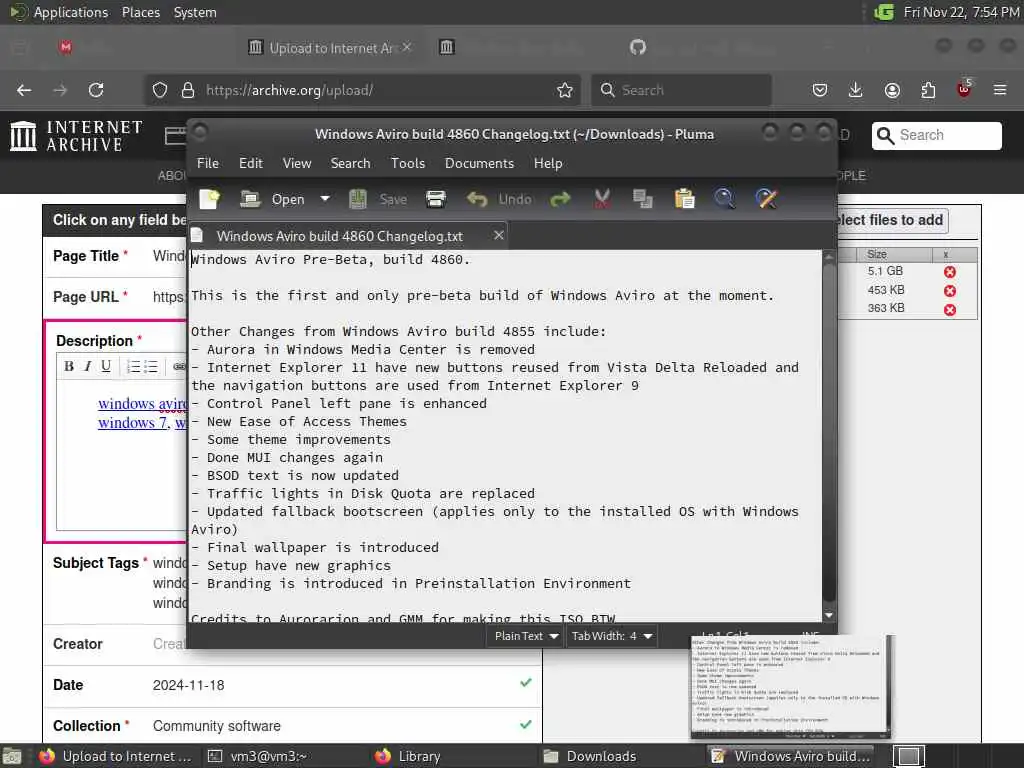Click the Redo arrow in Pluma toolbar
This screenshot has width=1024, height=768.
(560, 199)
